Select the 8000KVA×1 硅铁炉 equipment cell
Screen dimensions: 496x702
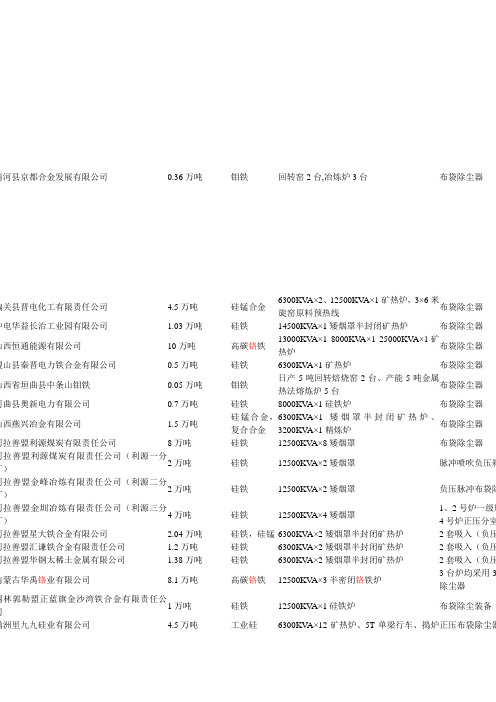tap(314, 404)
